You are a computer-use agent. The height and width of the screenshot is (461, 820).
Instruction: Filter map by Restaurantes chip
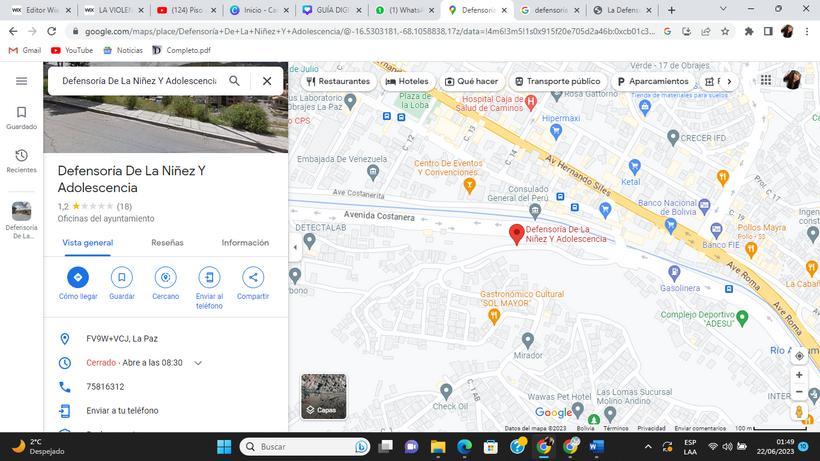tap(339, 82)
